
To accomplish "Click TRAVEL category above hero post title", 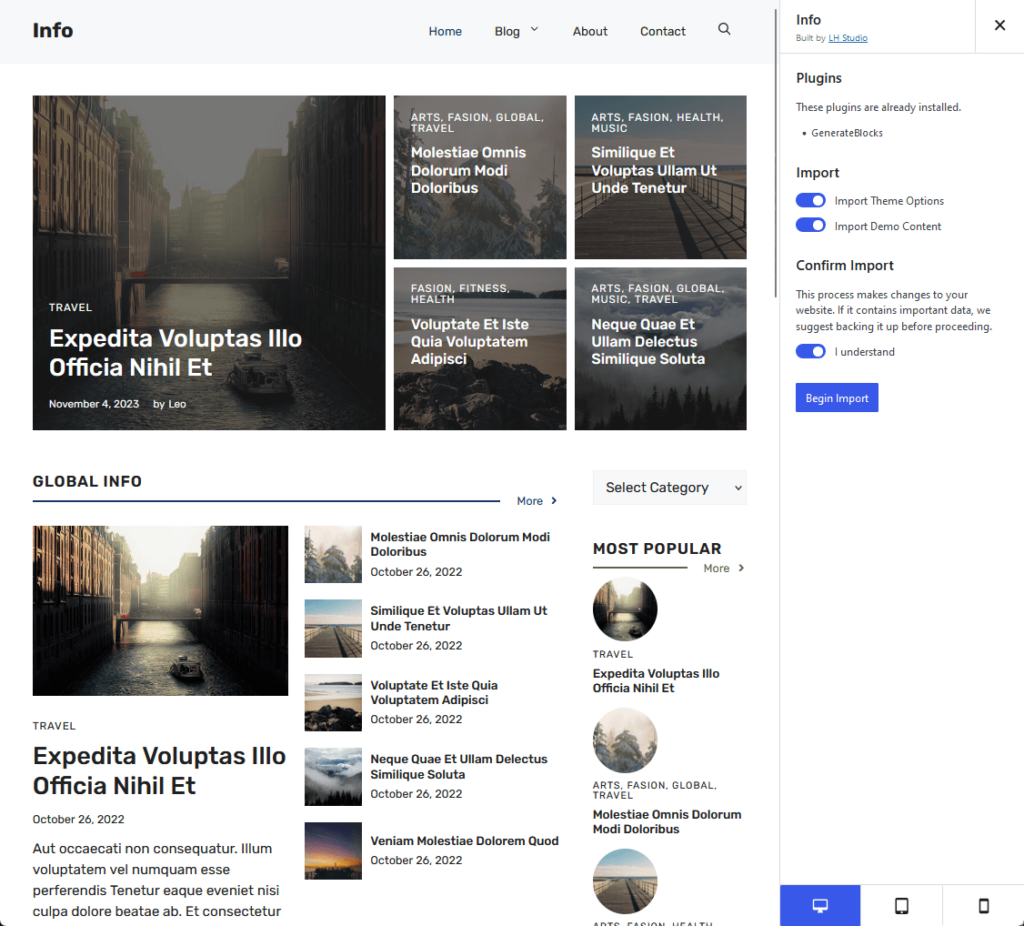I will coord(71,308).
